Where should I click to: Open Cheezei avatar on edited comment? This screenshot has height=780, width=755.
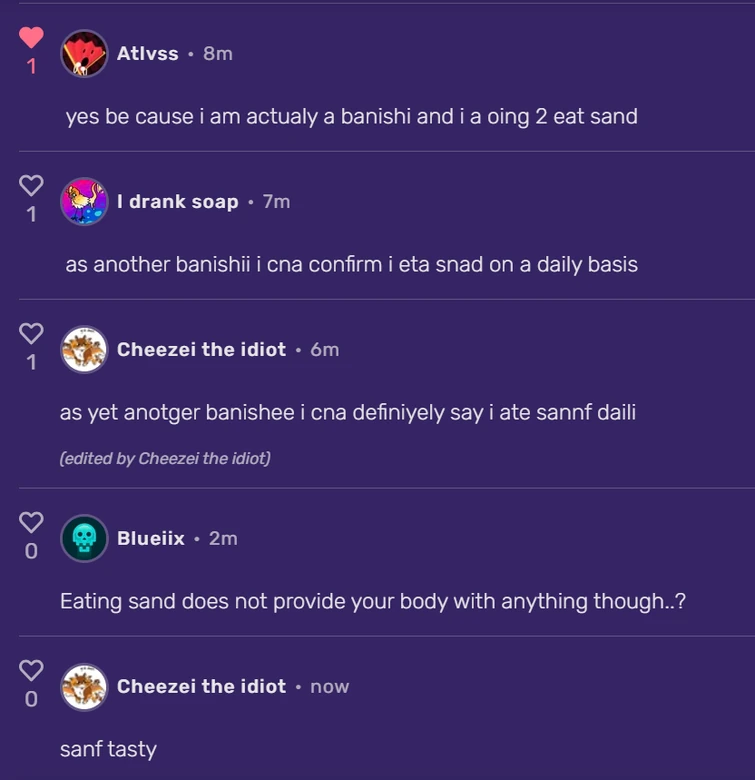[84, 350]
